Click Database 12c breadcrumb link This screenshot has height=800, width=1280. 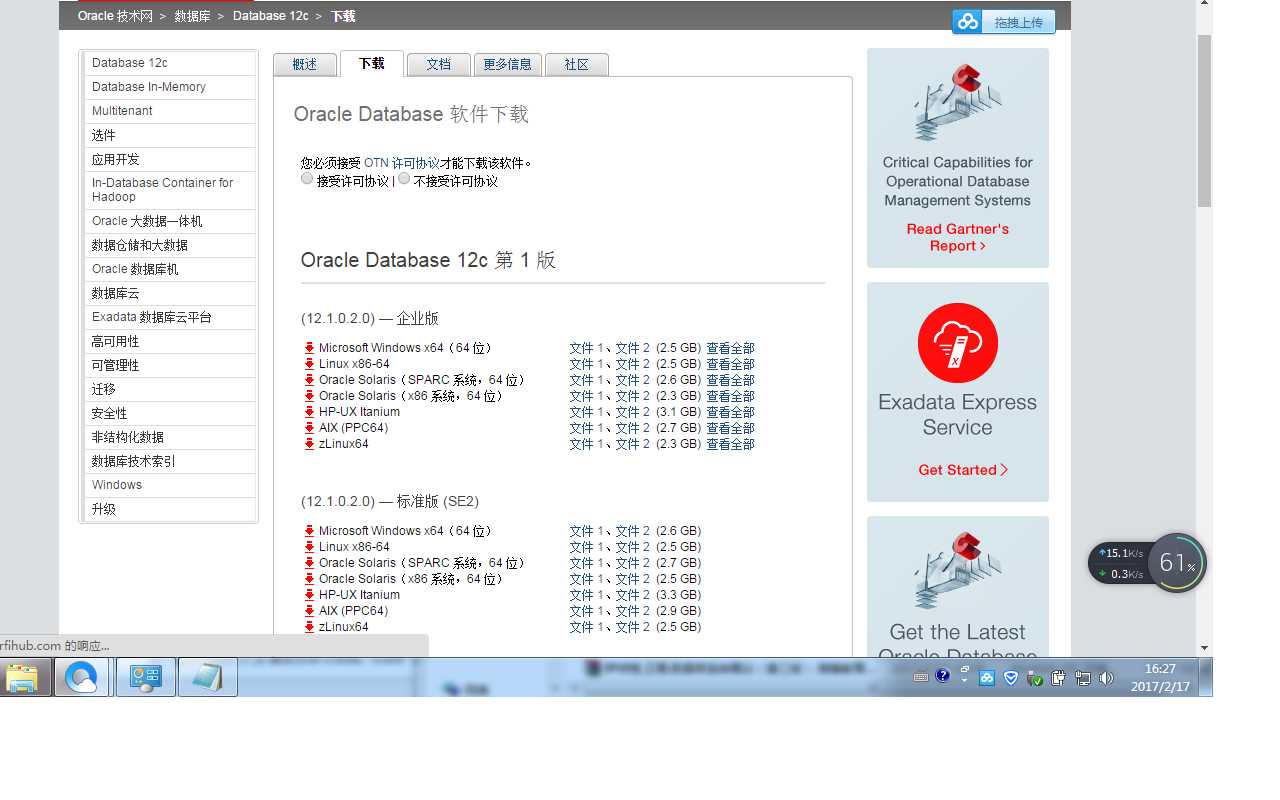270,16
